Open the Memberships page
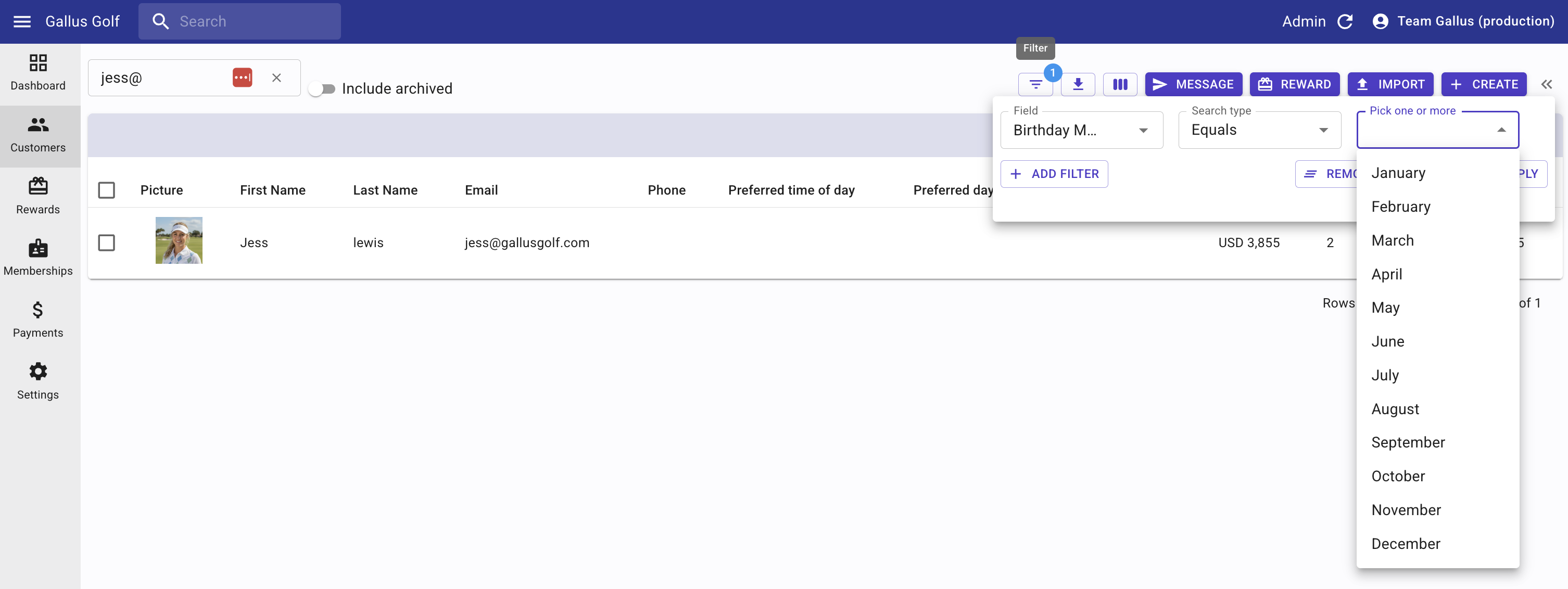1568x589 pixels. 37,258
